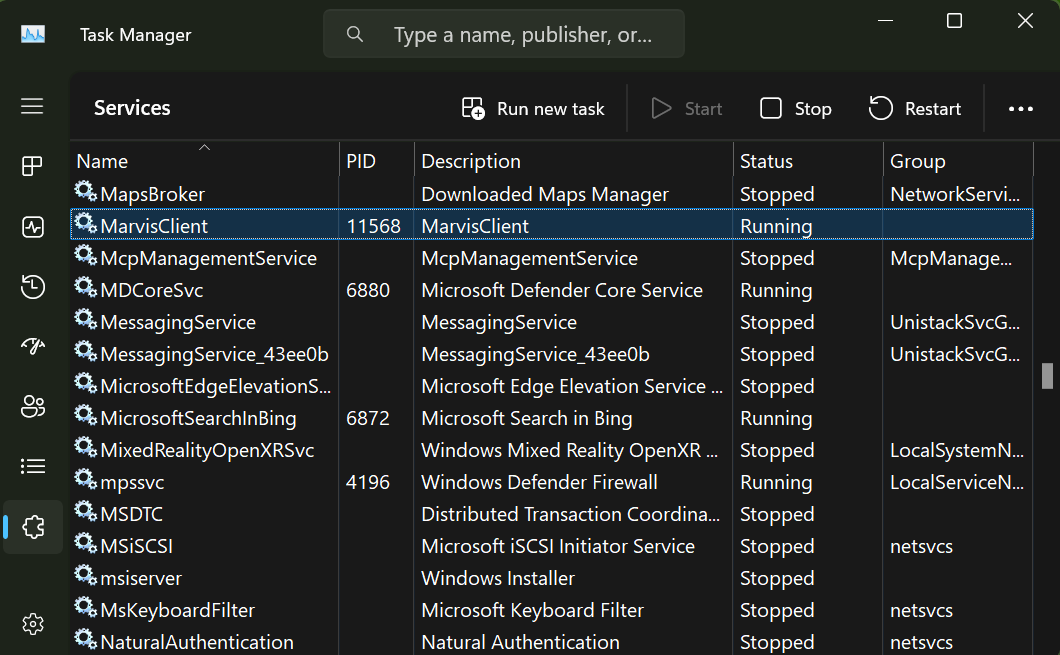Viewport: 1060px width, 655px height.
Task: Click the search box in title bar
Action: 504,35
